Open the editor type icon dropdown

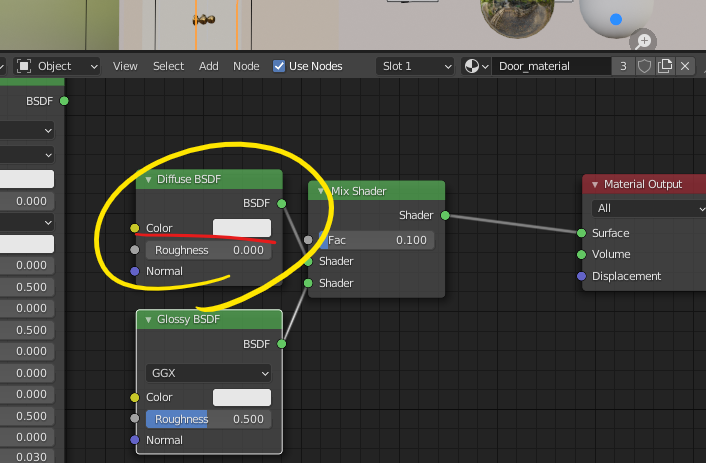click(x=4, y=66)
